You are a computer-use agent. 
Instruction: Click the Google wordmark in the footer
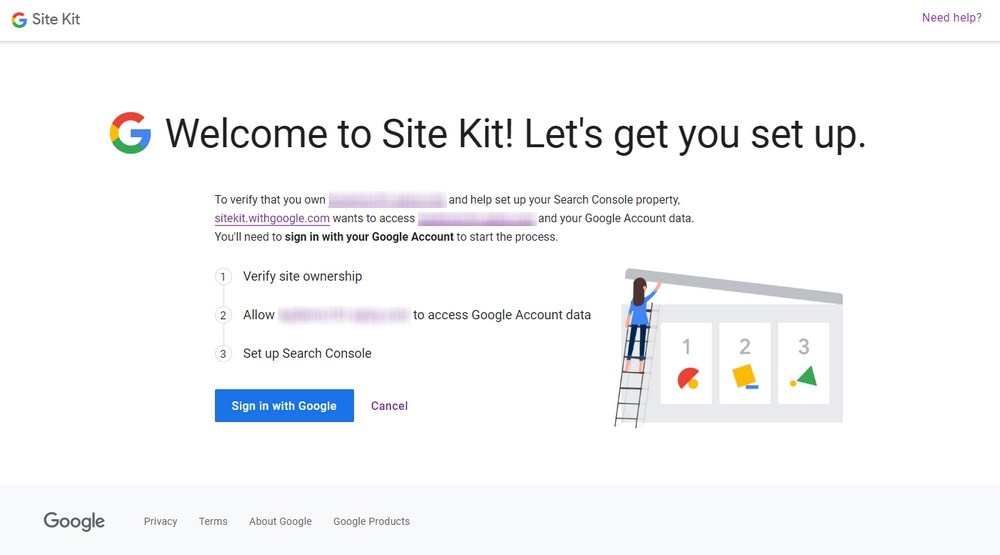74,521
